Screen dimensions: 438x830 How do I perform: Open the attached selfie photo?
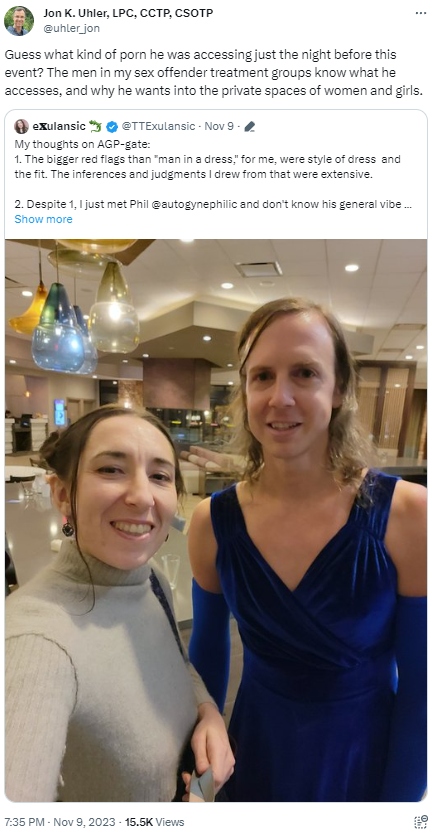tap(216, 520)
